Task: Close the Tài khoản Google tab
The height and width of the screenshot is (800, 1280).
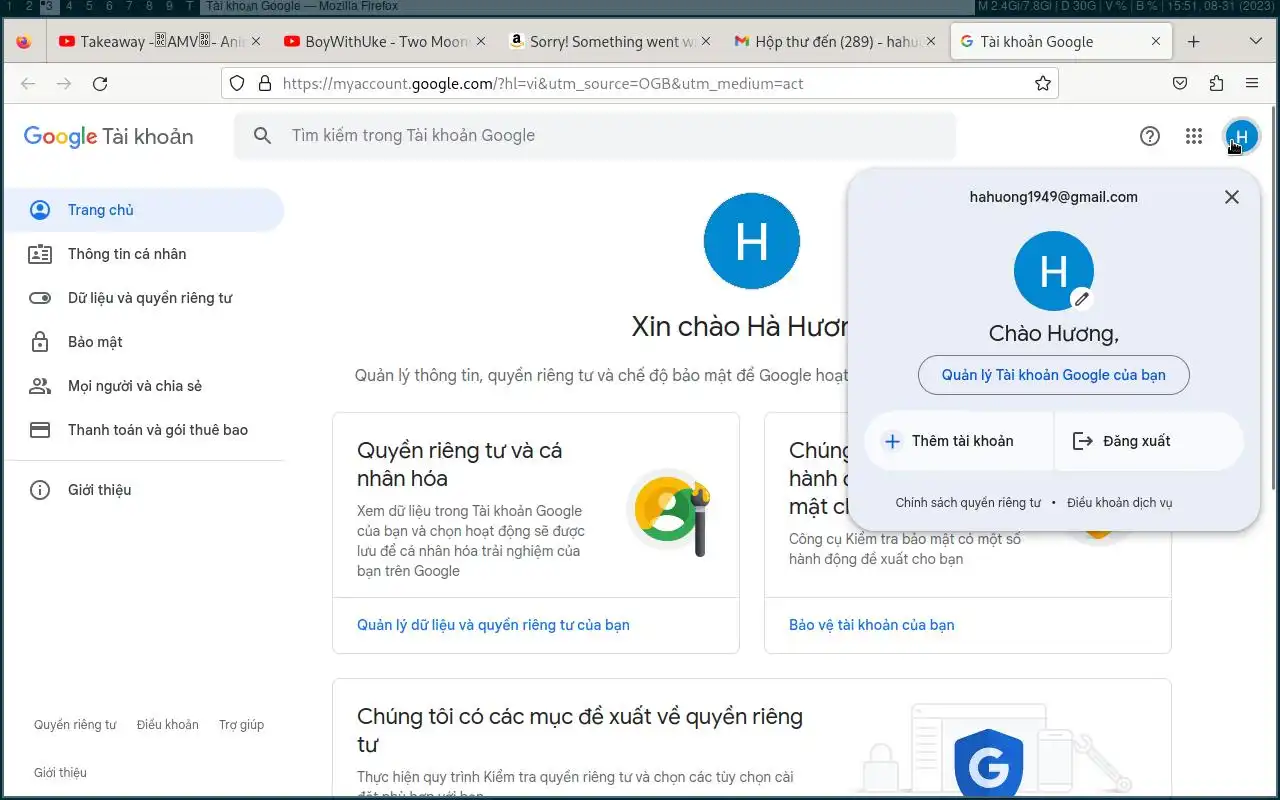Action: click(1156, 42)
